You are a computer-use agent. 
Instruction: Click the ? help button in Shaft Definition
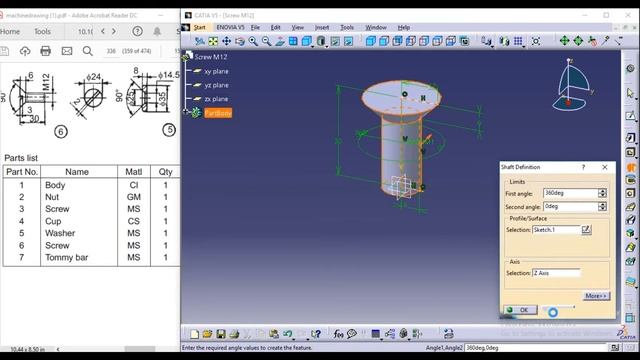point(583,167)
